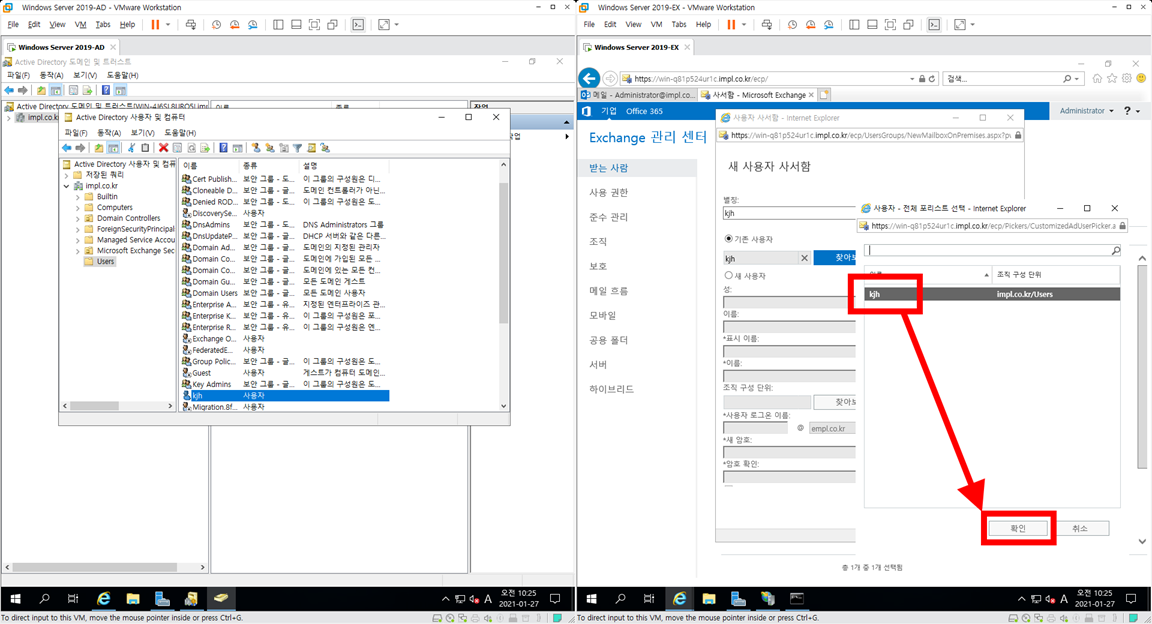Open Internet Explorer from the left VM taskbar
This screenshot has height=624, width=1152.
(104, 598)
